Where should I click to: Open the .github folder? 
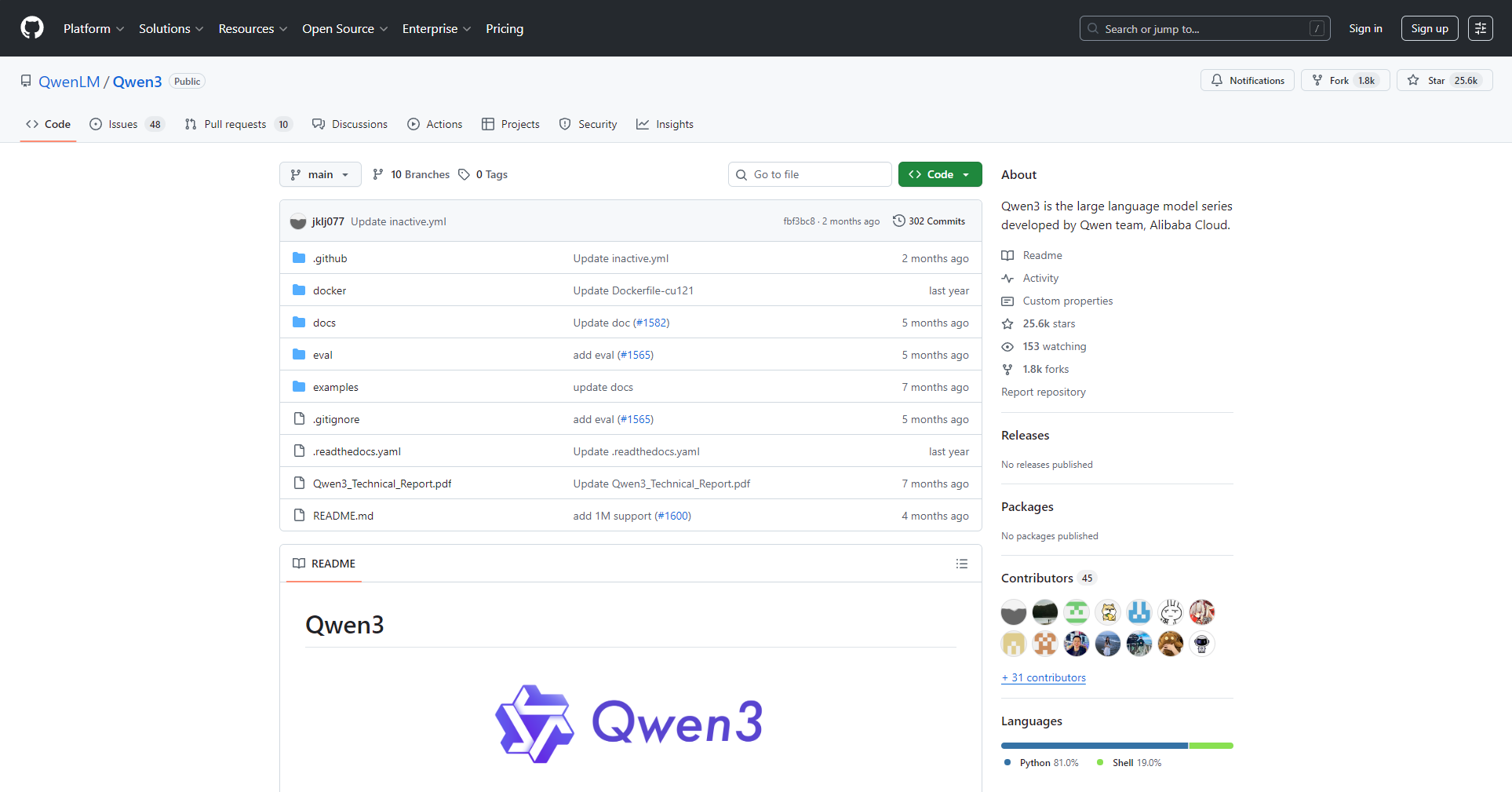(x=330, y=258)
